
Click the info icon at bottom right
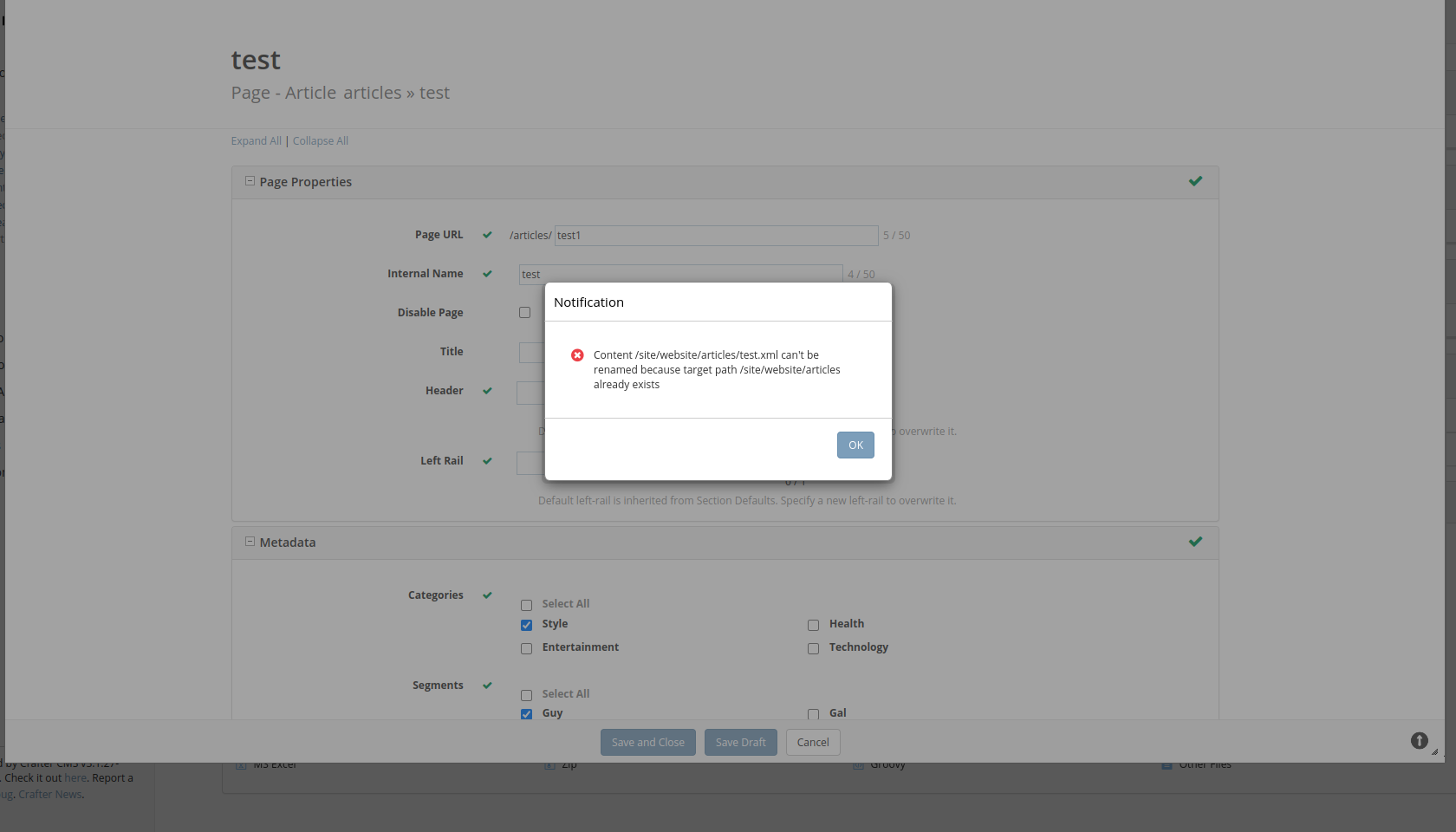1420,741
